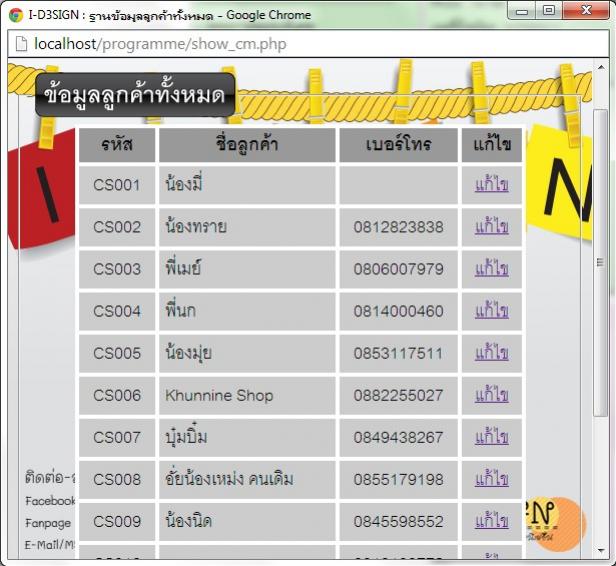Open the edit link for CS006 Khunnine Shop
The width and height of the screenshot is (616, 566).
(491, 395)
